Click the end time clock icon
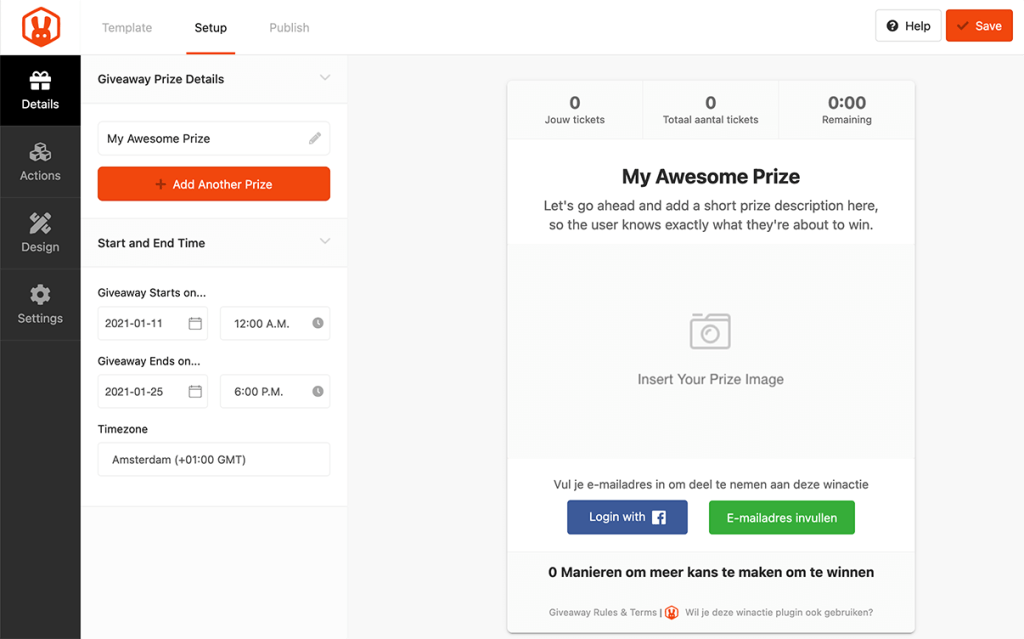The width and height of the screenshot is (1024, 639). [x=318, y=392]
